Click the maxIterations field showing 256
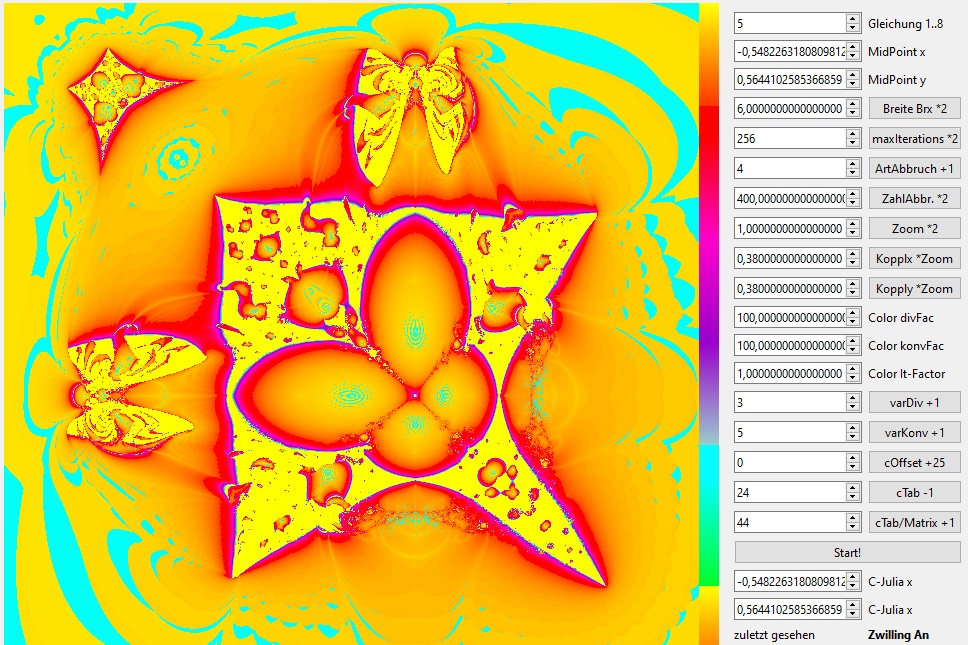Viewport: 968px width, 645px height. (790, 139)
